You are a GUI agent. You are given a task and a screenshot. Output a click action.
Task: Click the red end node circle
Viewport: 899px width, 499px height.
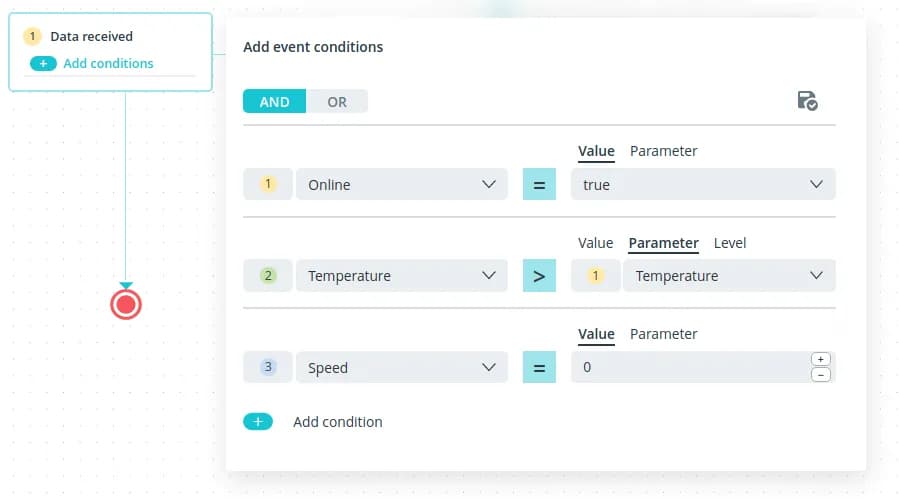click(x=126, y=304)
